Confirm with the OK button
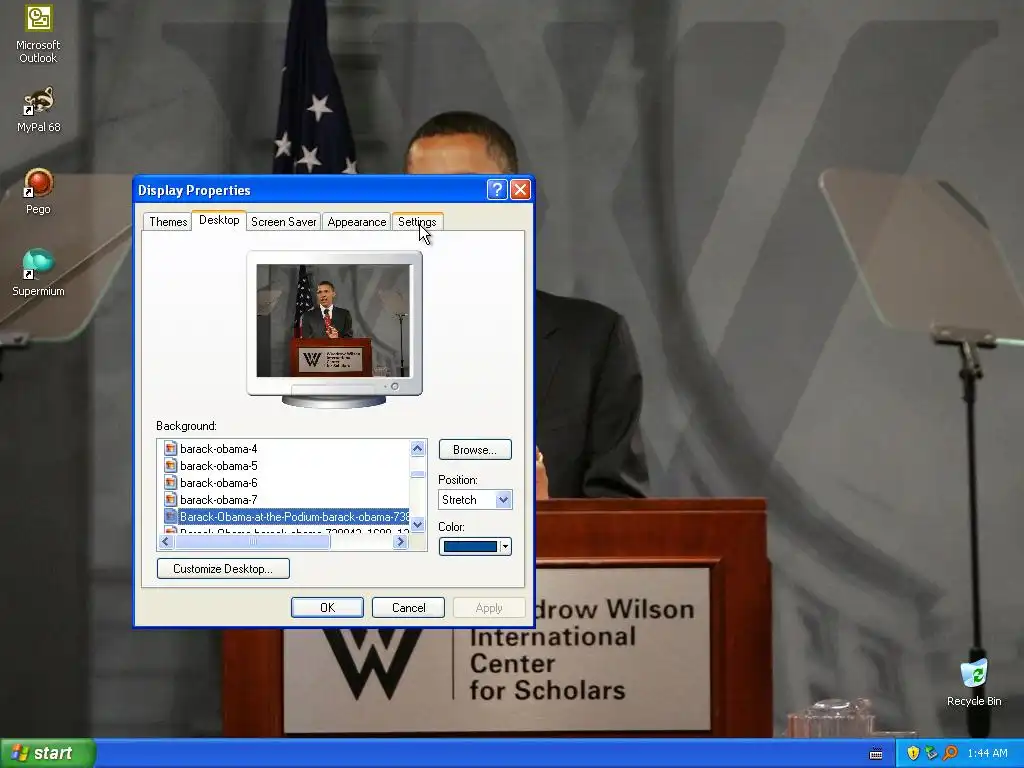This screenshot has height=768, width=1024. pyautogui.click(x=327, y=607)
